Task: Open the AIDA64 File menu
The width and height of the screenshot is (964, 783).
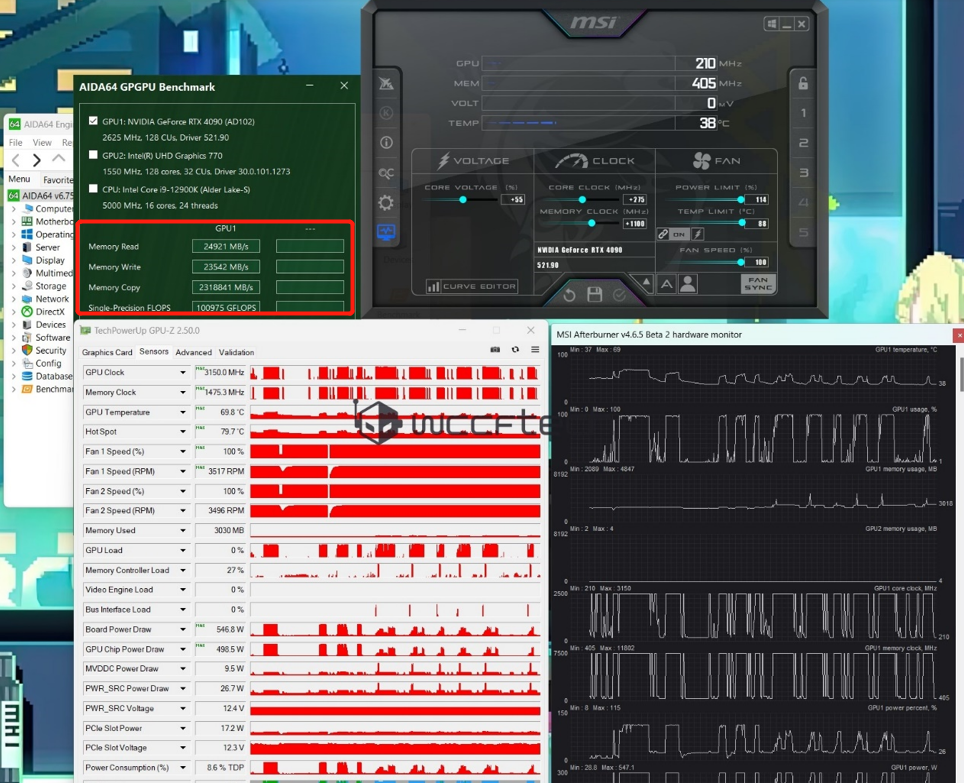Action: point(15,143)
